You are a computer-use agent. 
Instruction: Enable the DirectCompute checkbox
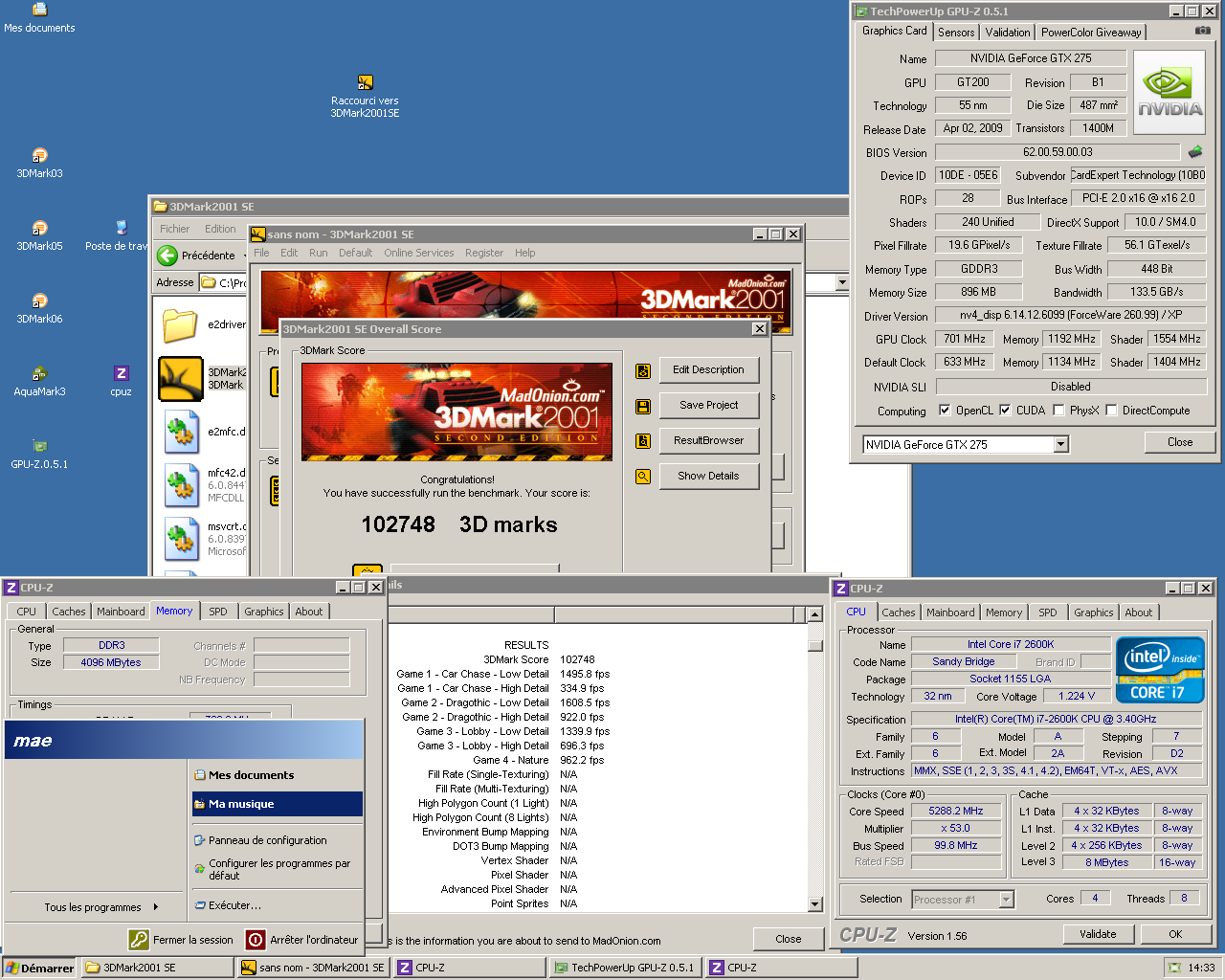coord(1111,411)
